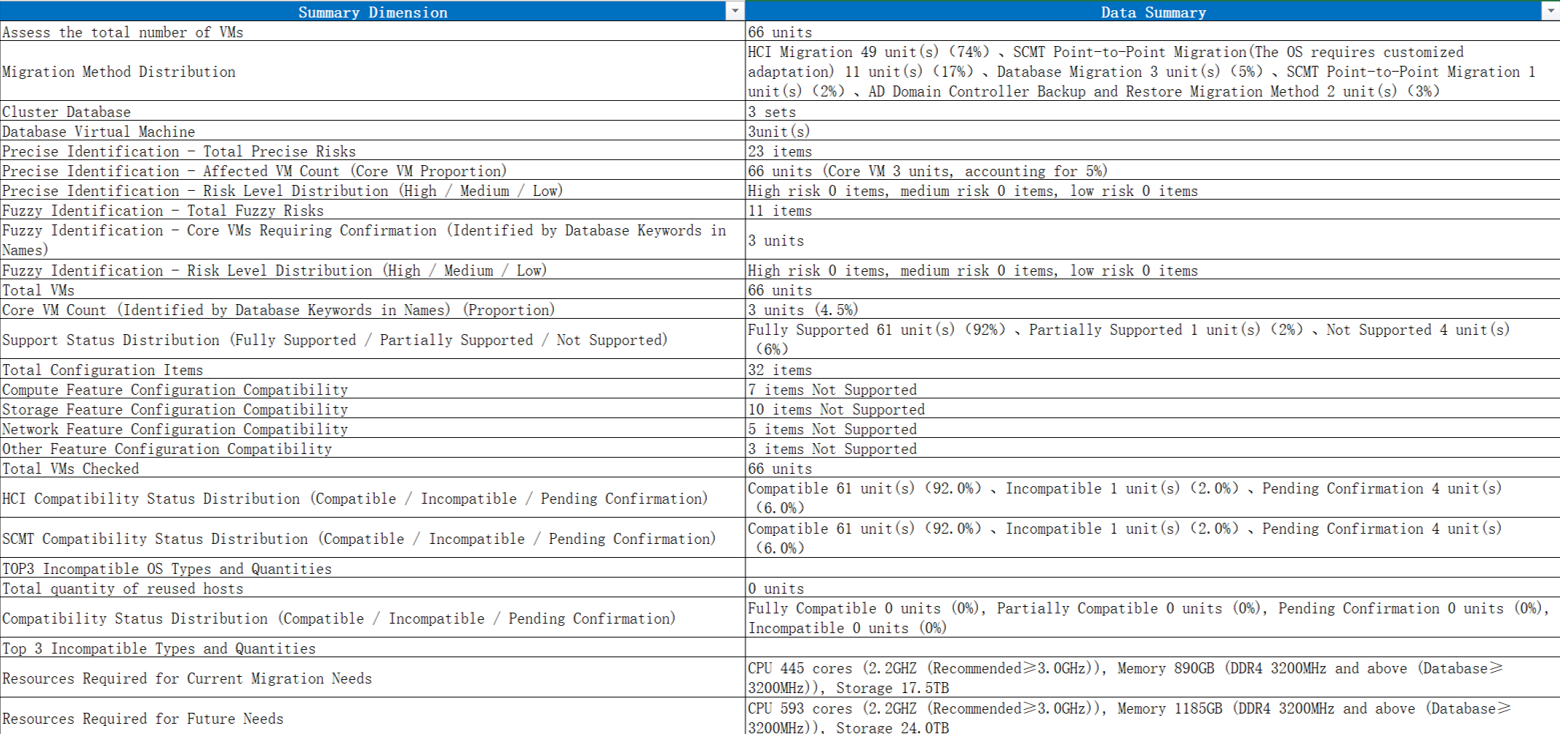Click the '7 items Not Supported' cell
Image resolution: width=1560 pixels, height=740 pixels.
point(1152,390)
